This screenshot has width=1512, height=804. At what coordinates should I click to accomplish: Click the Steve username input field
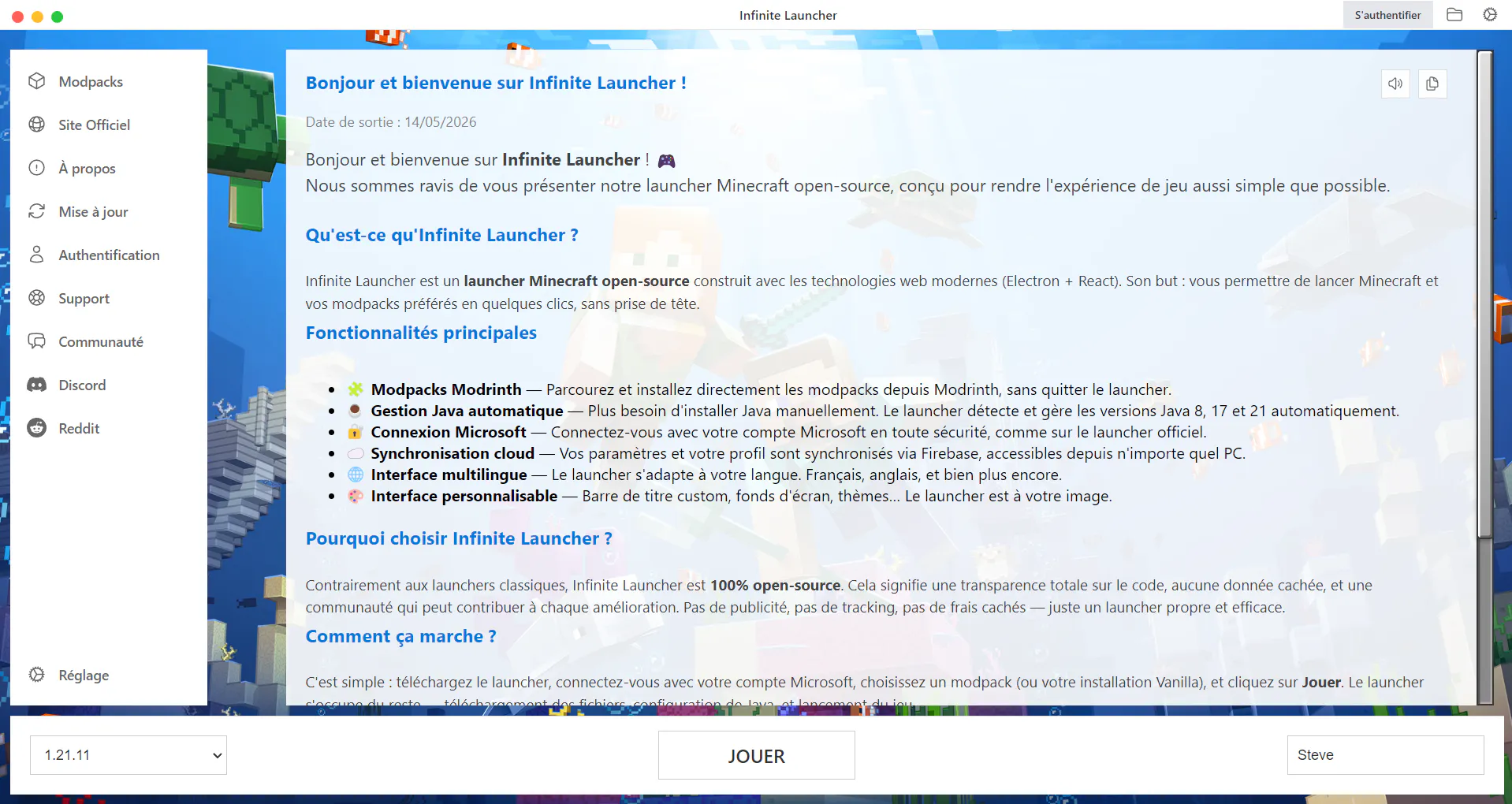pyautogui.click(x=1385, y=755)
